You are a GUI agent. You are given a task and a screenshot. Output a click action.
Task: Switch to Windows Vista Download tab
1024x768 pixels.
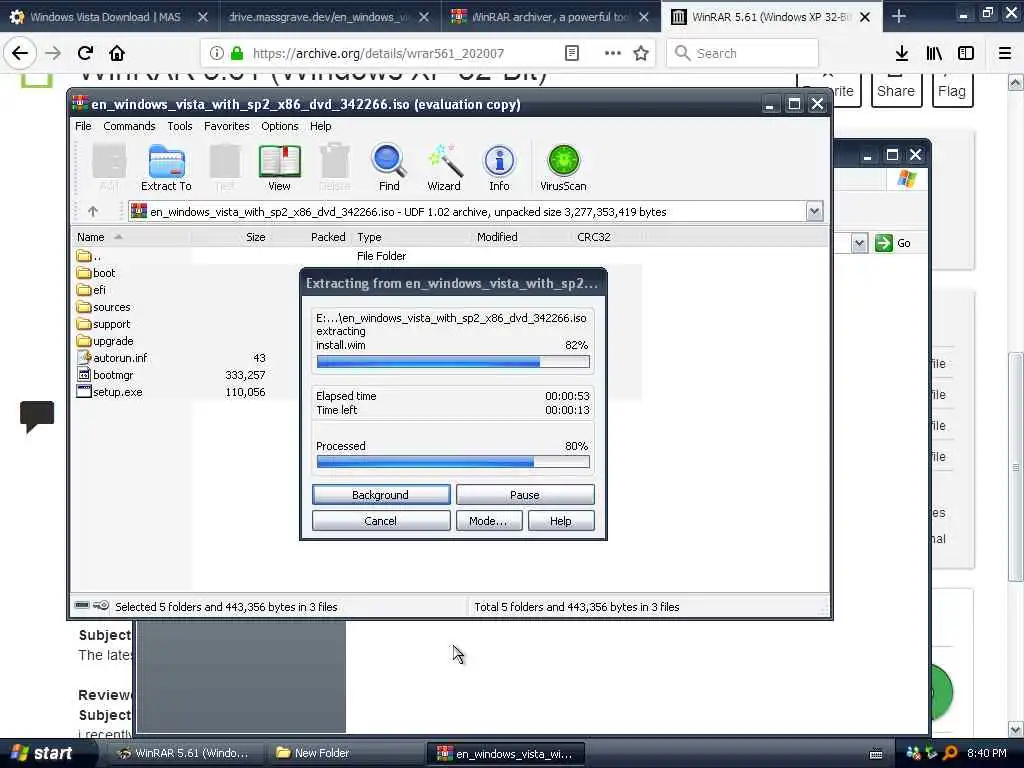(x=105, y=17)
